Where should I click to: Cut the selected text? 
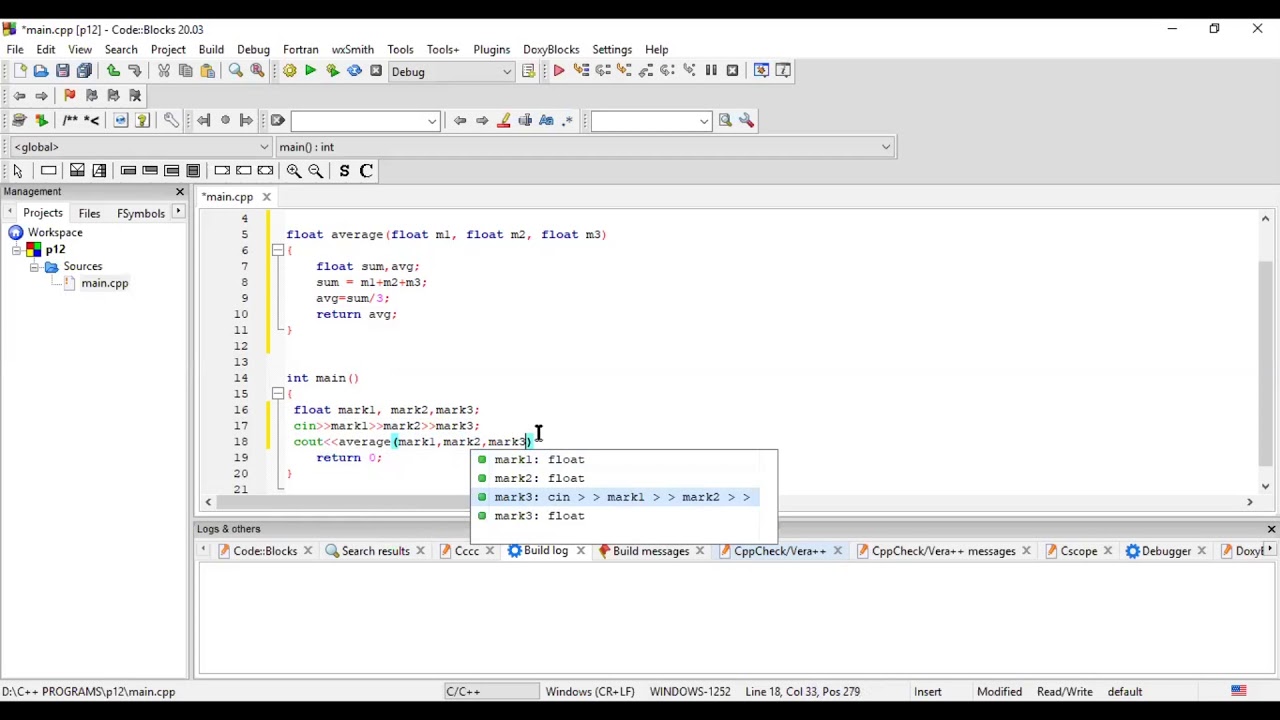[164, 71]
